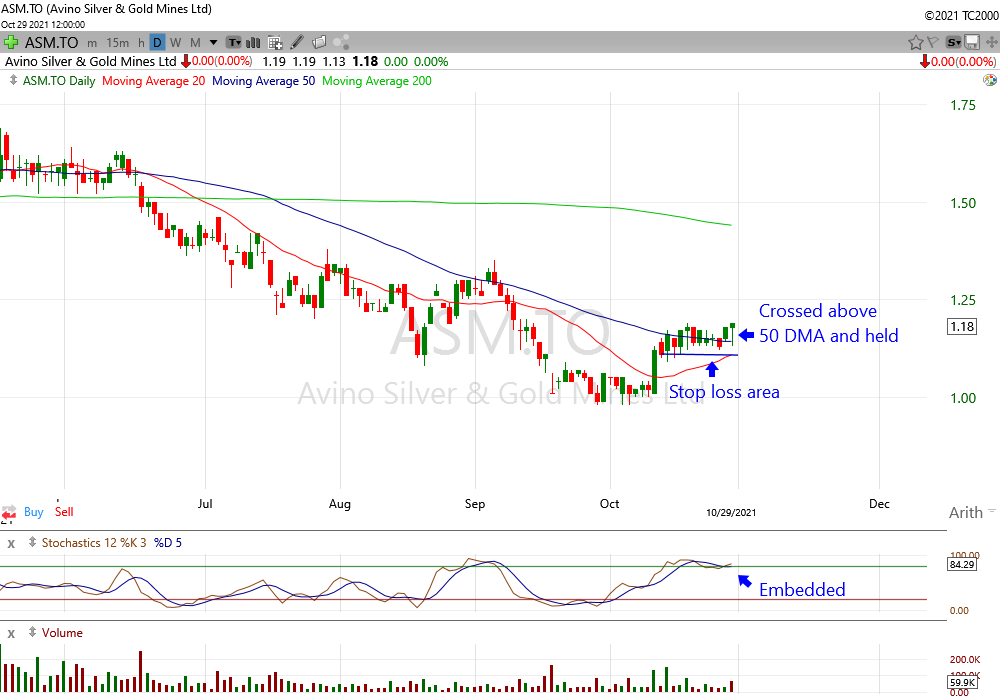The image size is (1000, 700).
Task: Edit the Moving Average 20 indicator label
Action: click(x=154, y=81)
